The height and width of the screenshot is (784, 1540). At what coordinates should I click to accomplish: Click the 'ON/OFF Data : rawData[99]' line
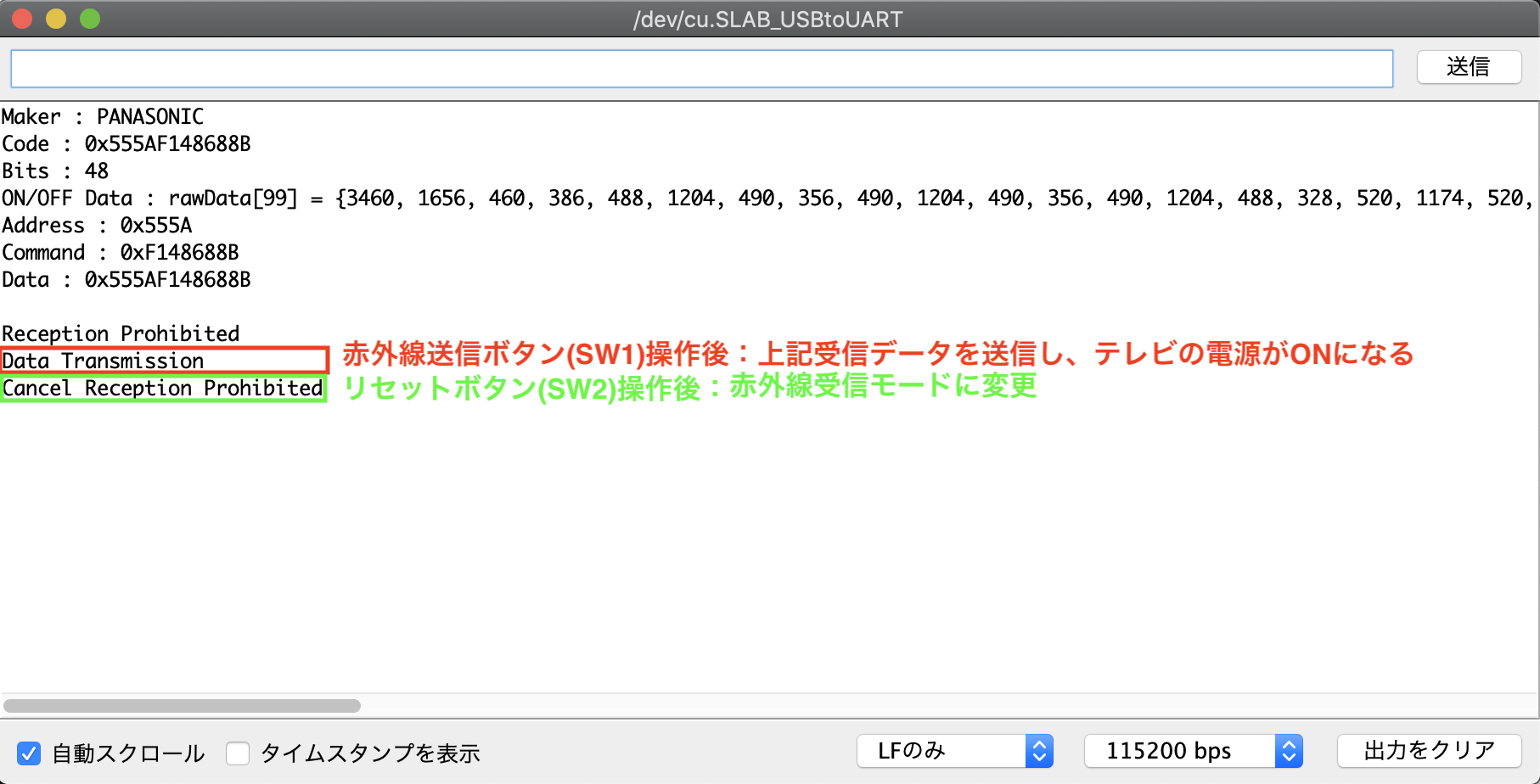click(767, 199)
